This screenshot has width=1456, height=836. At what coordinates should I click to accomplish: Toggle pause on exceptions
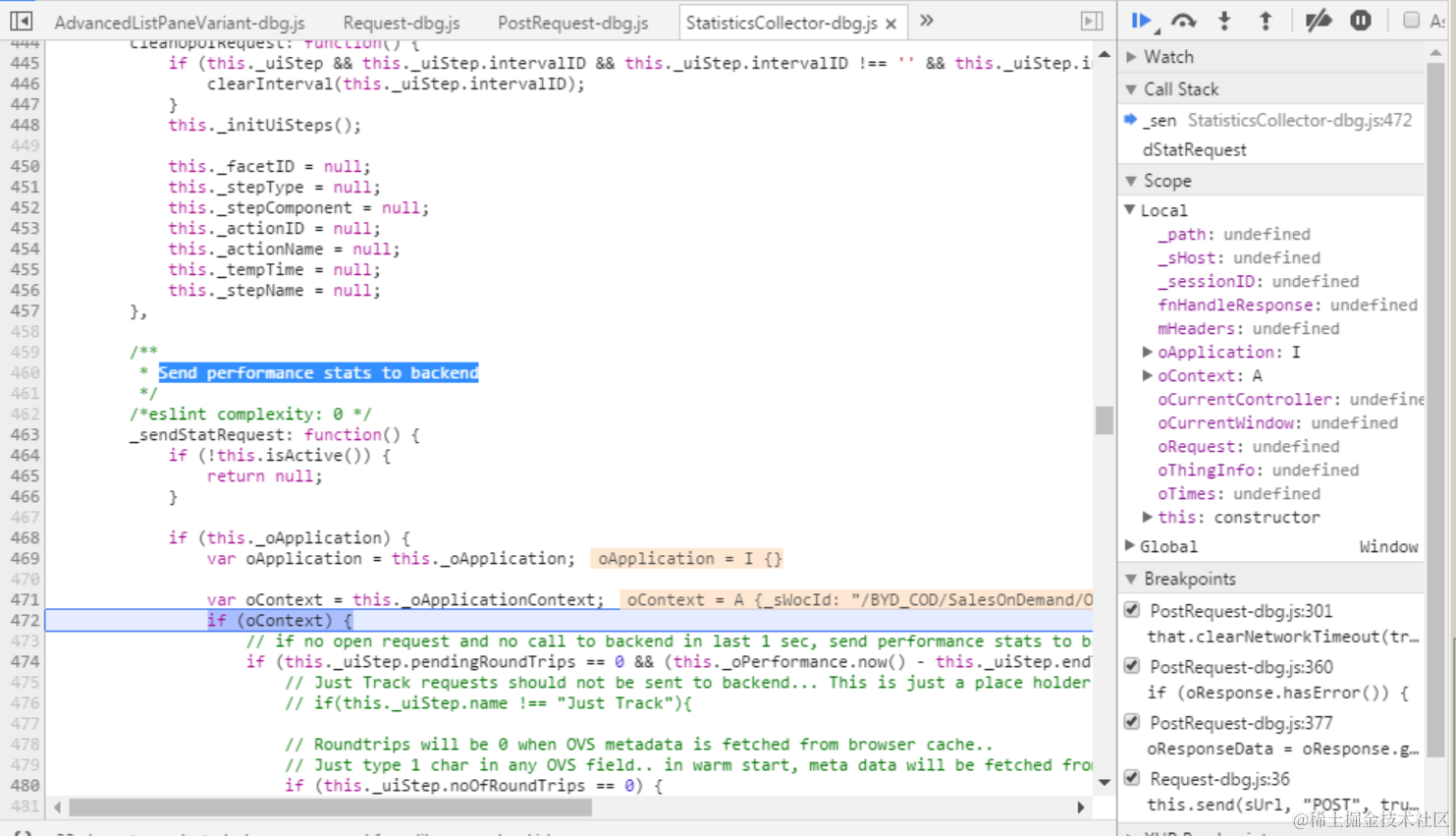1361,21
